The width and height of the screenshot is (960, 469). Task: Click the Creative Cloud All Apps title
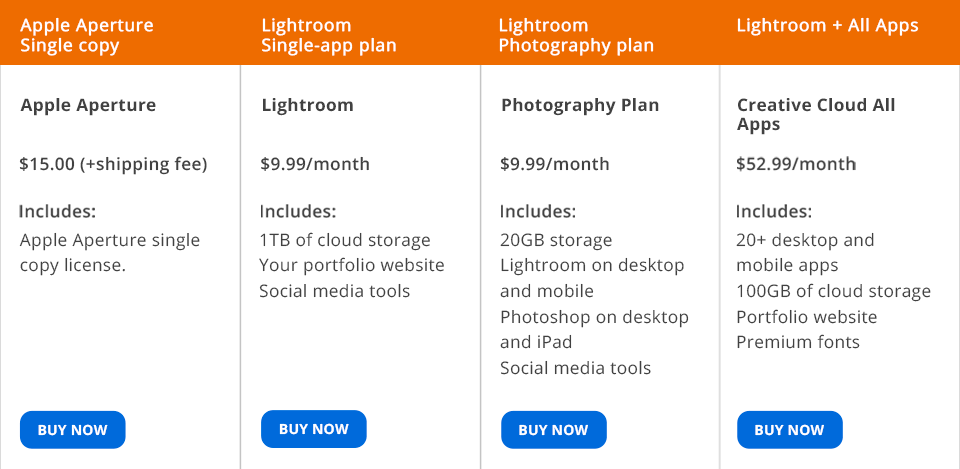coord(816,115)
